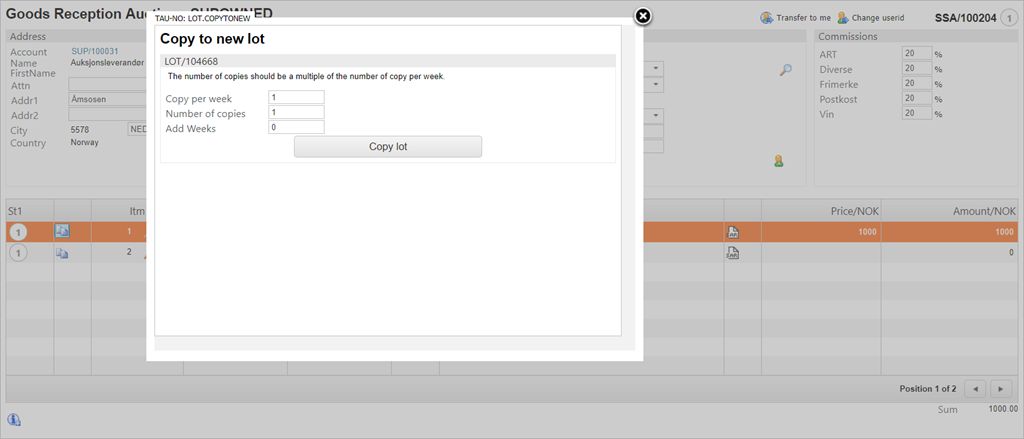
Task: Click the Copy per week field
Action: 296,98
